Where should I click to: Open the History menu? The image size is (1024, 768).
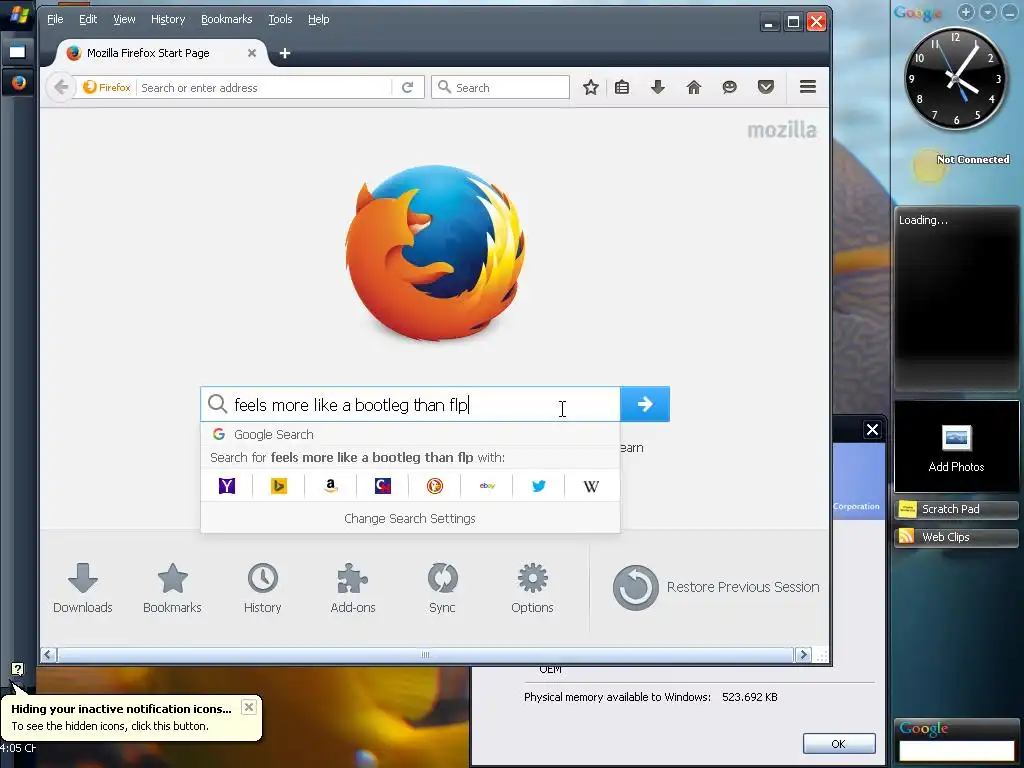tap(168, 19)
